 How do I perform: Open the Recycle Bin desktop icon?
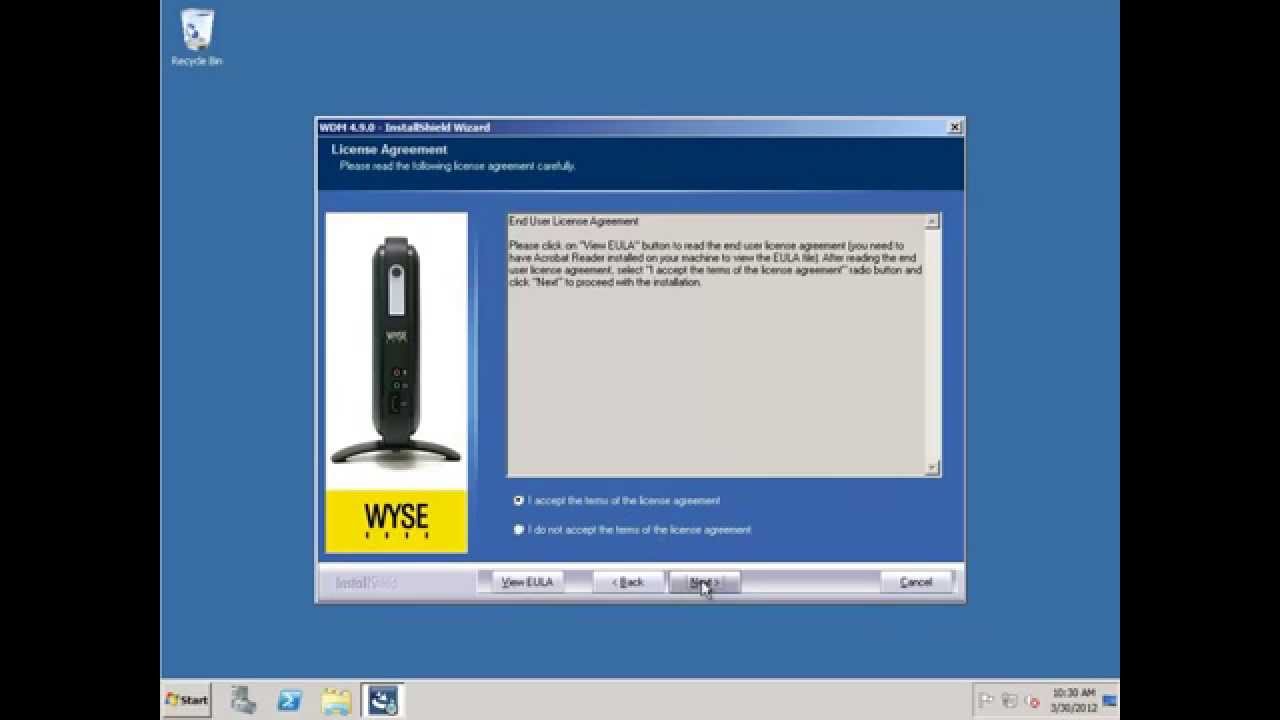click(x=197, y=38)
